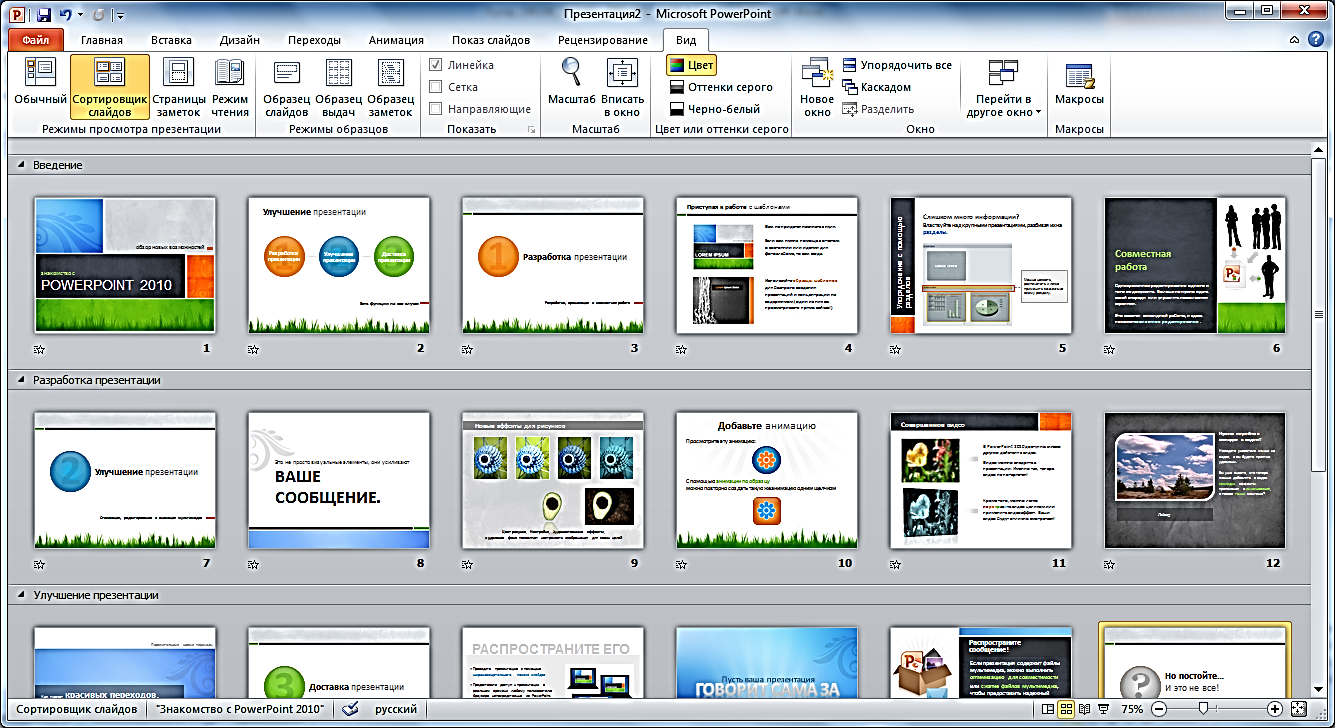Click the normal view icon in status bar
This screenshot has width=1335, height=728.
coord(1047,709)
